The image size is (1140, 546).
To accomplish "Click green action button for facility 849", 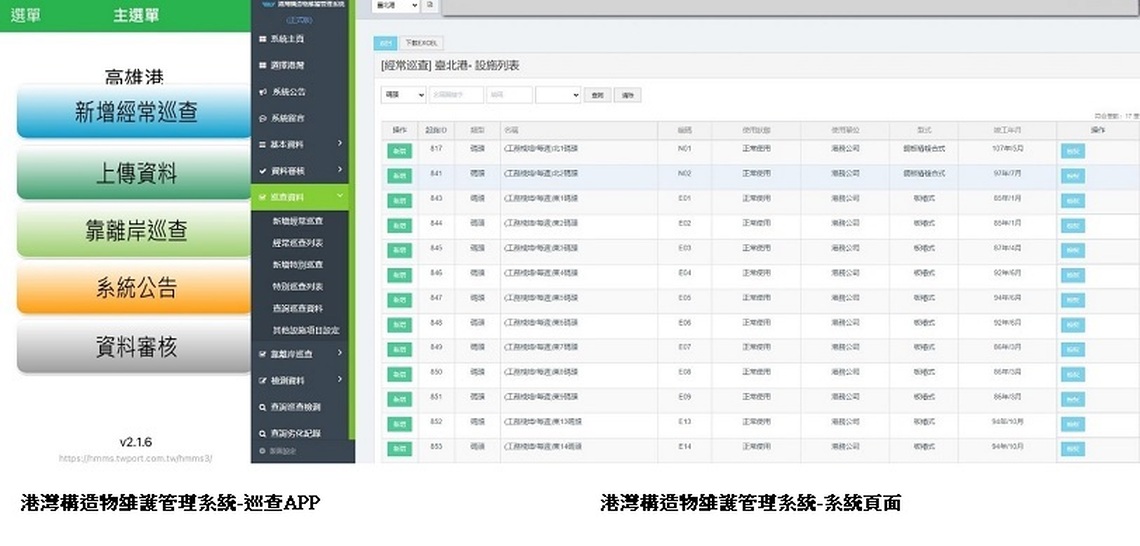I will point(399,350).
